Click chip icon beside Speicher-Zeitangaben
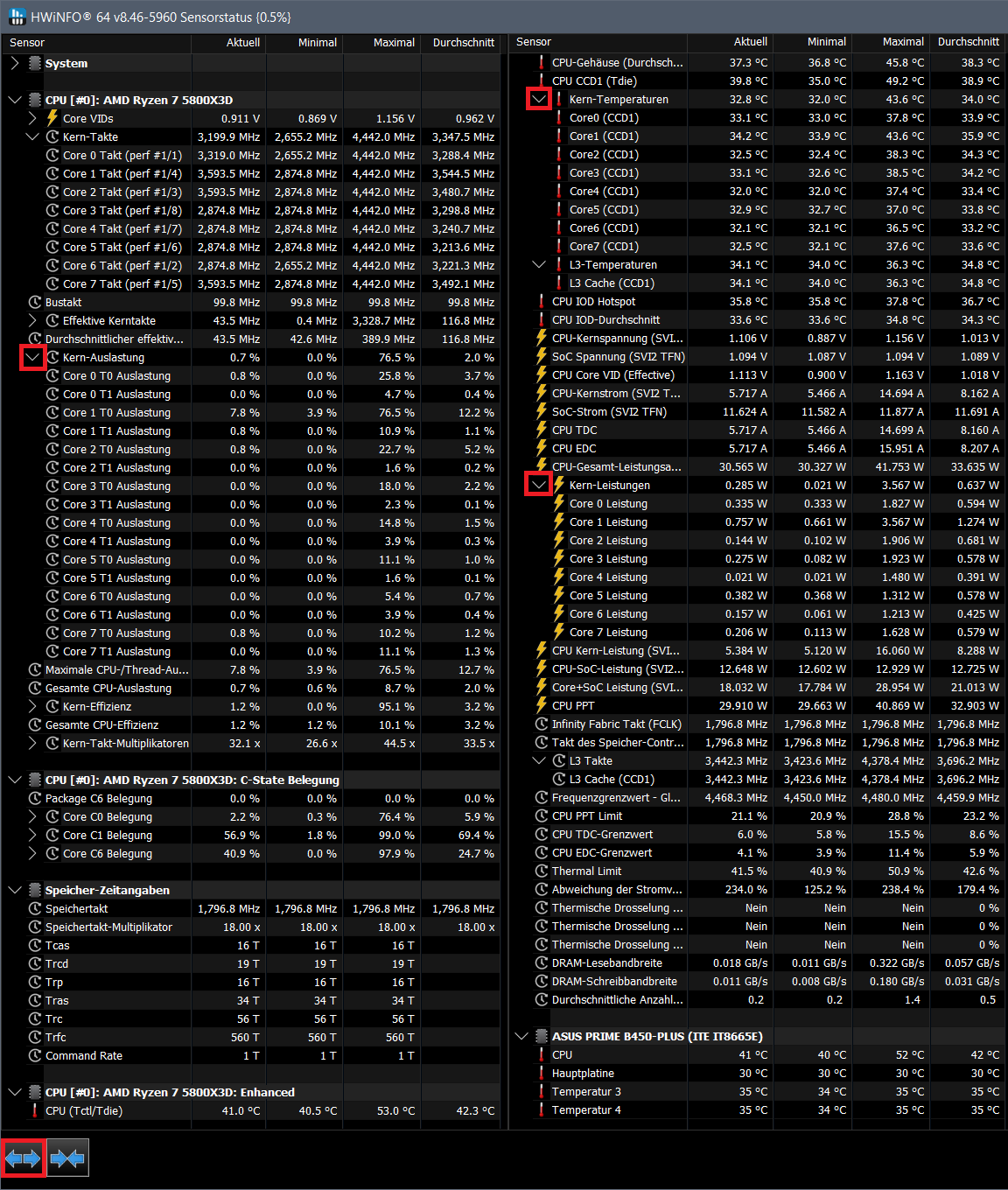1008x1190 pixels. [x=35, y=890]
